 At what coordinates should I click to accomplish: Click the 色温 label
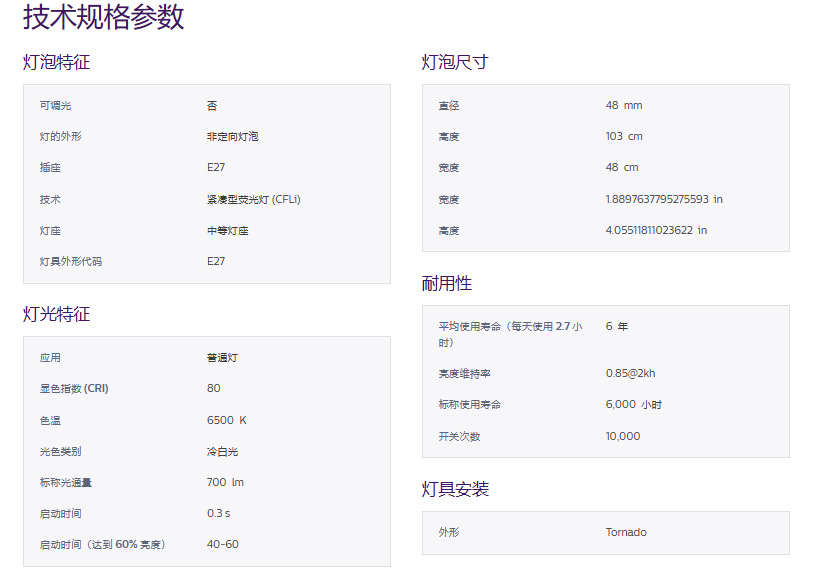coord(50,420)
